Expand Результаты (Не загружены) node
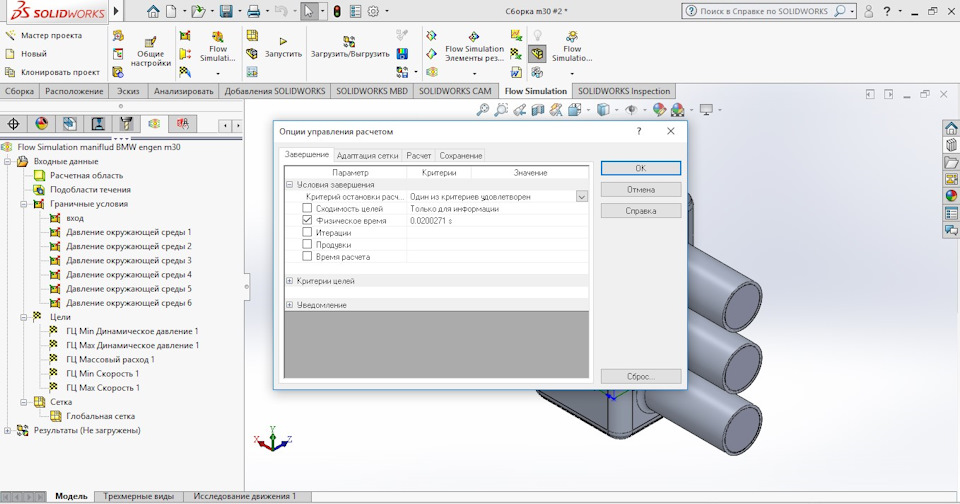Screen dimensions: 960x504 tap(7, 431)
